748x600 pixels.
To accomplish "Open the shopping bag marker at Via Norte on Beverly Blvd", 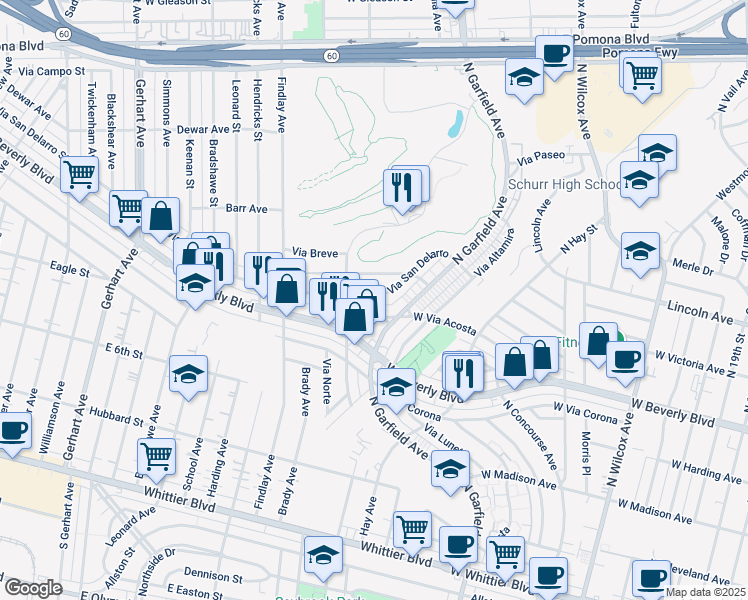I will (354, 320).
